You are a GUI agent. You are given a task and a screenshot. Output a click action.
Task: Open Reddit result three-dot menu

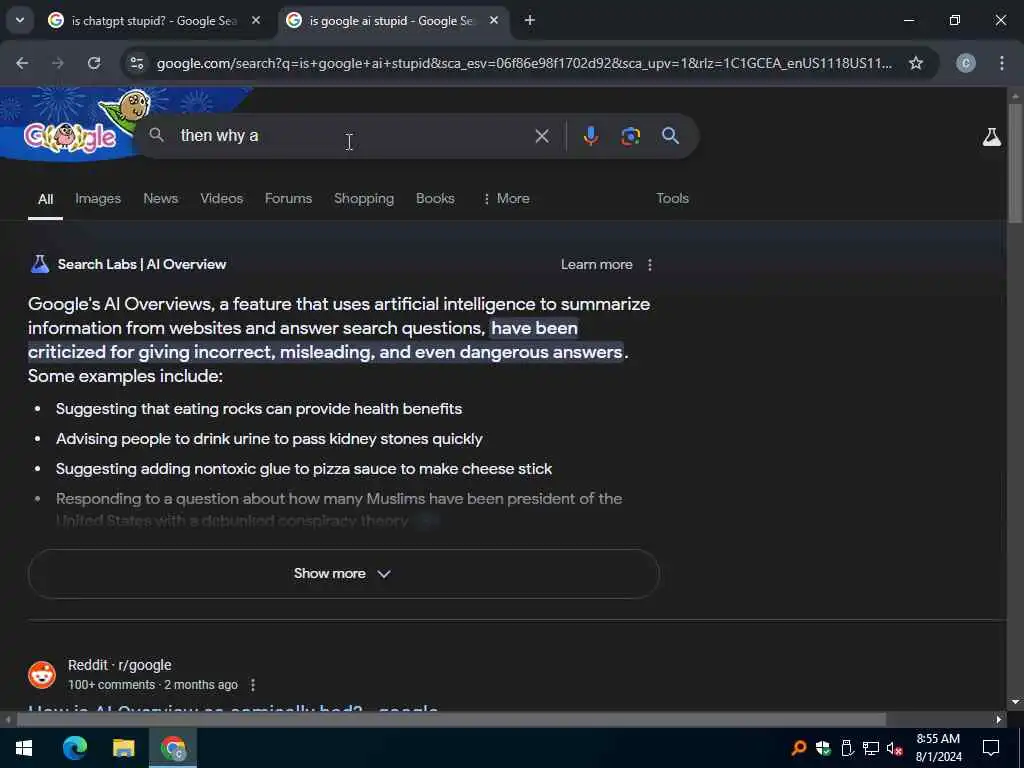(x=253, y=685)
